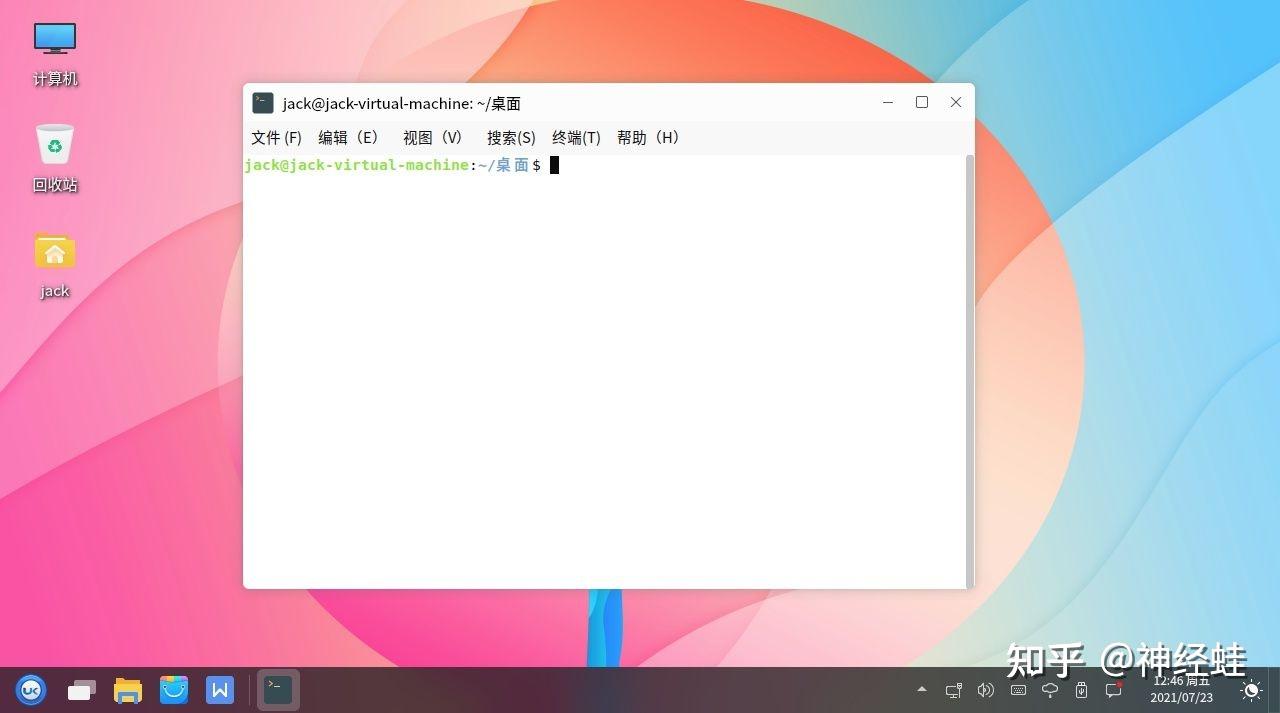Click the network status tray icon
Viewport: 1280px width, 713px height.
click(953, 690)
